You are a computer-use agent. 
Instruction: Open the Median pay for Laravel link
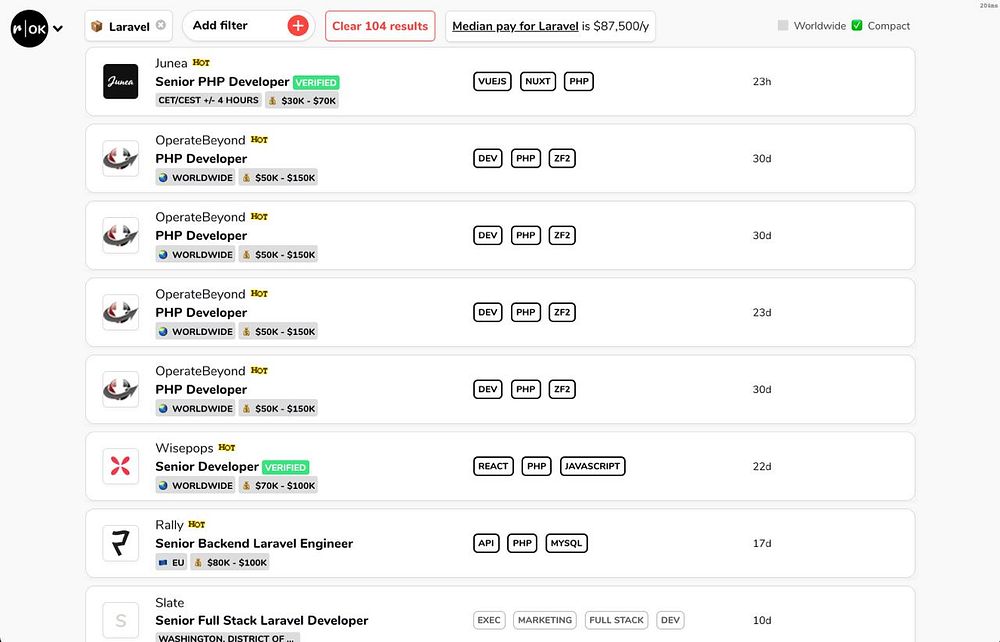[515, 26]
